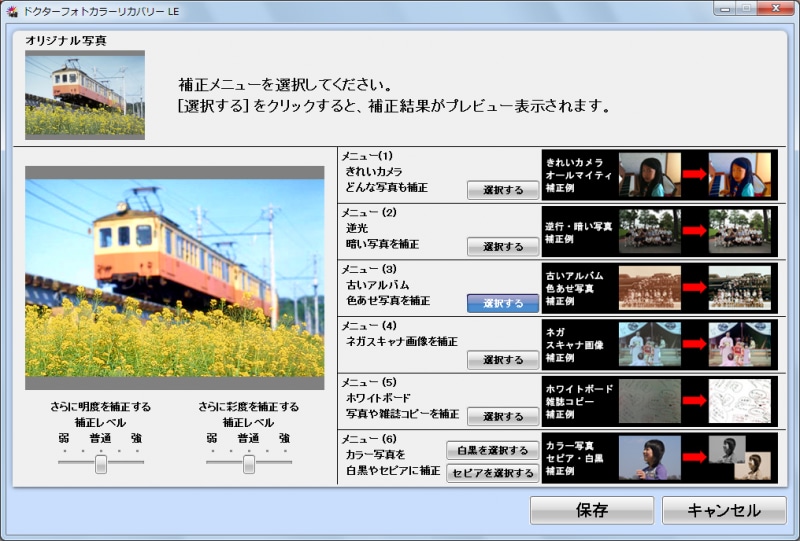
Task: Click instruction 補正メニューを選択してください。
Action: 285,85
